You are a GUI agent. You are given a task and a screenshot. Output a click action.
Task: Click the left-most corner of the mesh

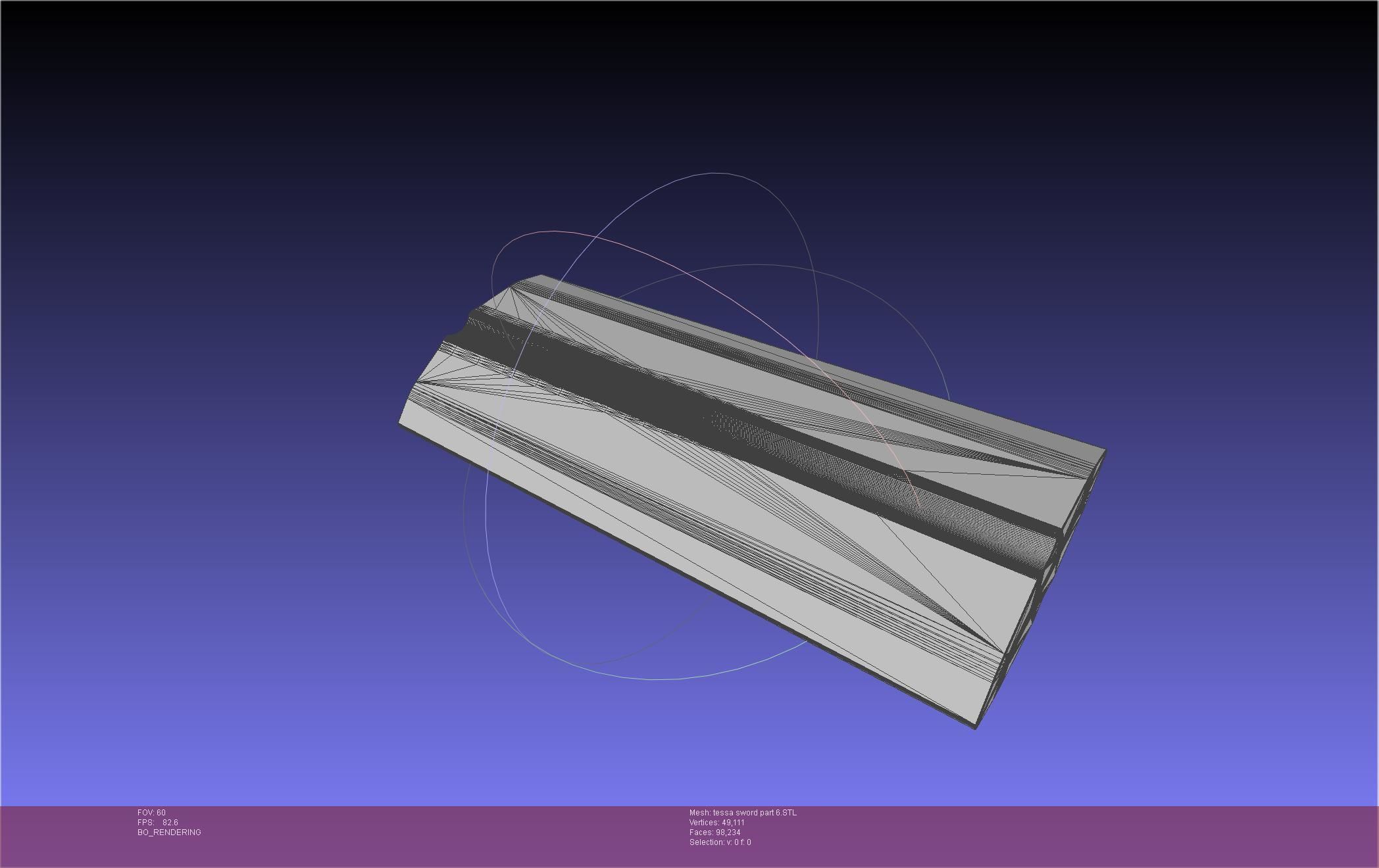pyautogui.click(x=400, y=421)
